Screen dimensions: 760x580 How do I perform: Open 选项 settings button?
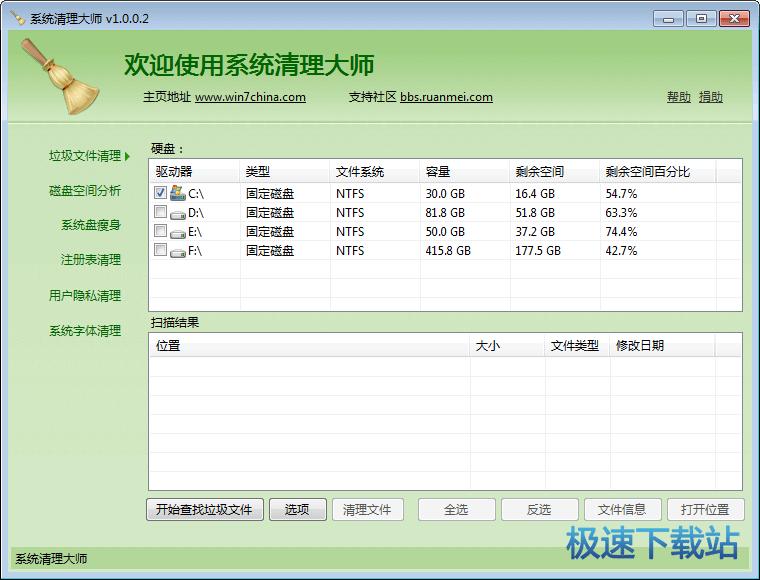[297, 510]
